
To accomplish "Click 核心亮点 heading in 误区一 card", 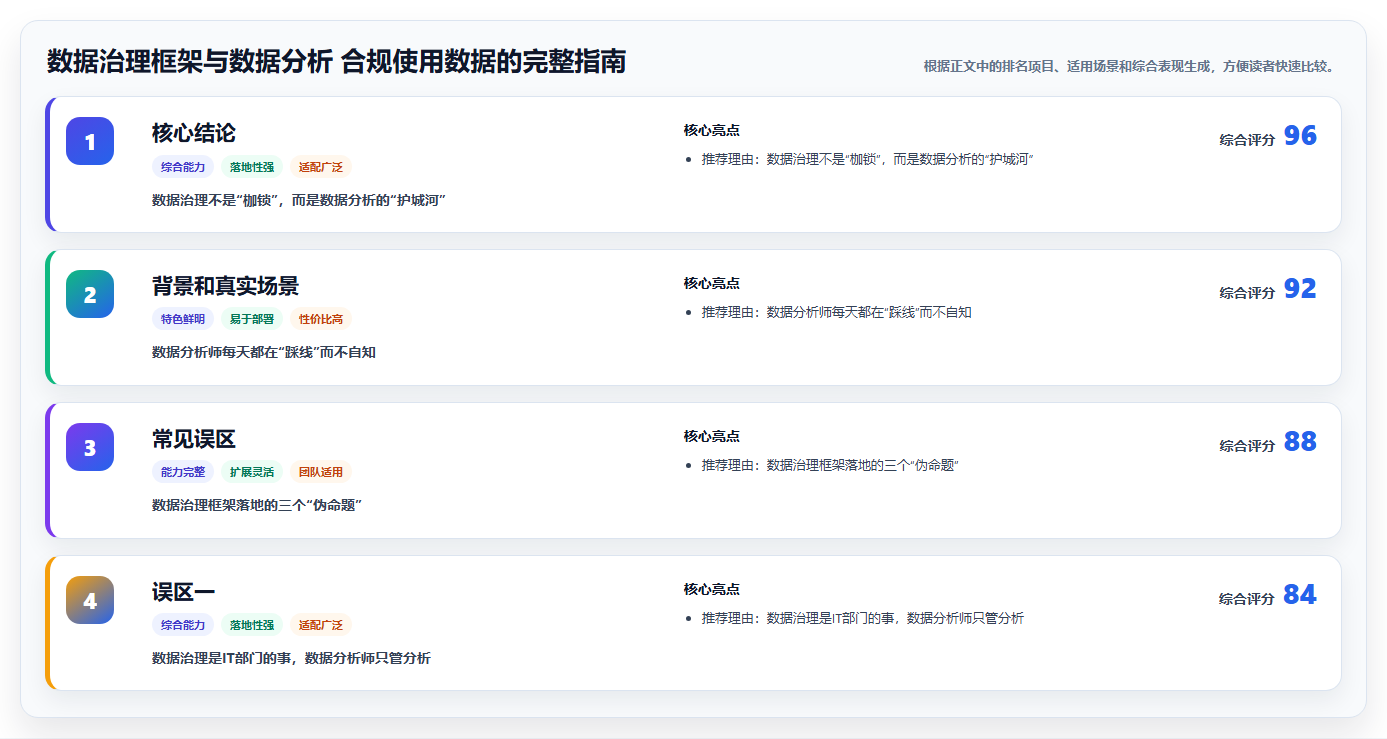I will tap(712, 590).
